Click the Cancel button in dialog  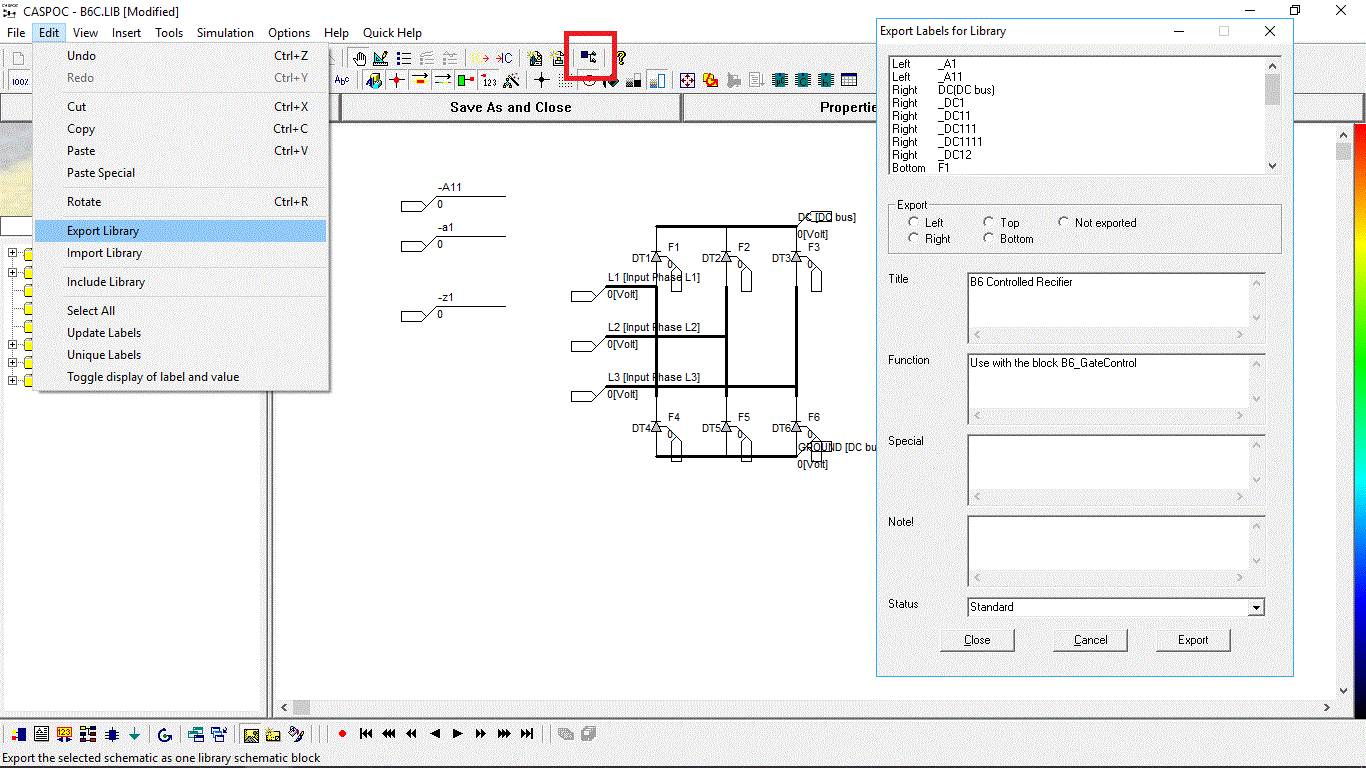1090,640
